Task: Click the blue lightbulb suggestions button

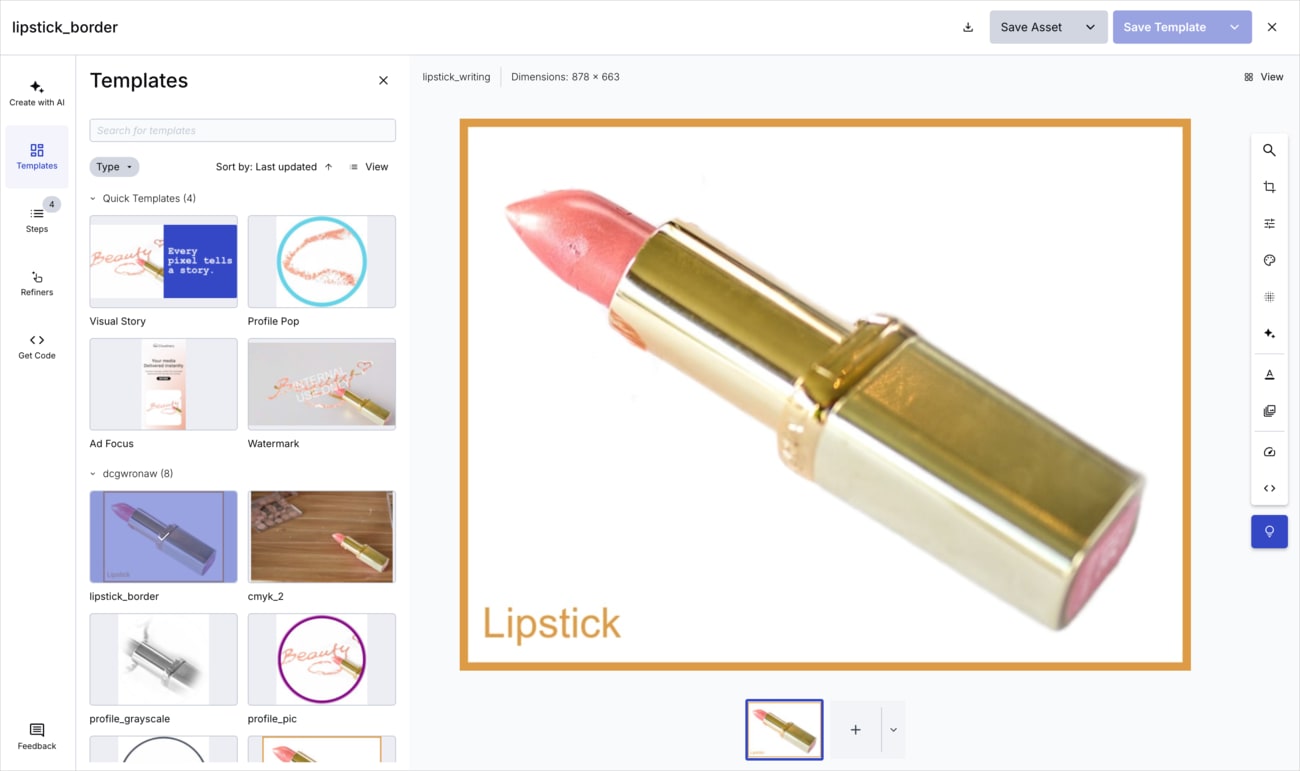Action: pos(1269,532)
